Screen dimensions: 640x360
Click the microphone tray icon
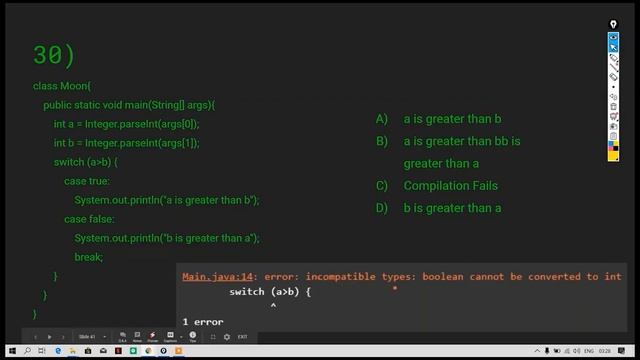[x=547, y=351]
